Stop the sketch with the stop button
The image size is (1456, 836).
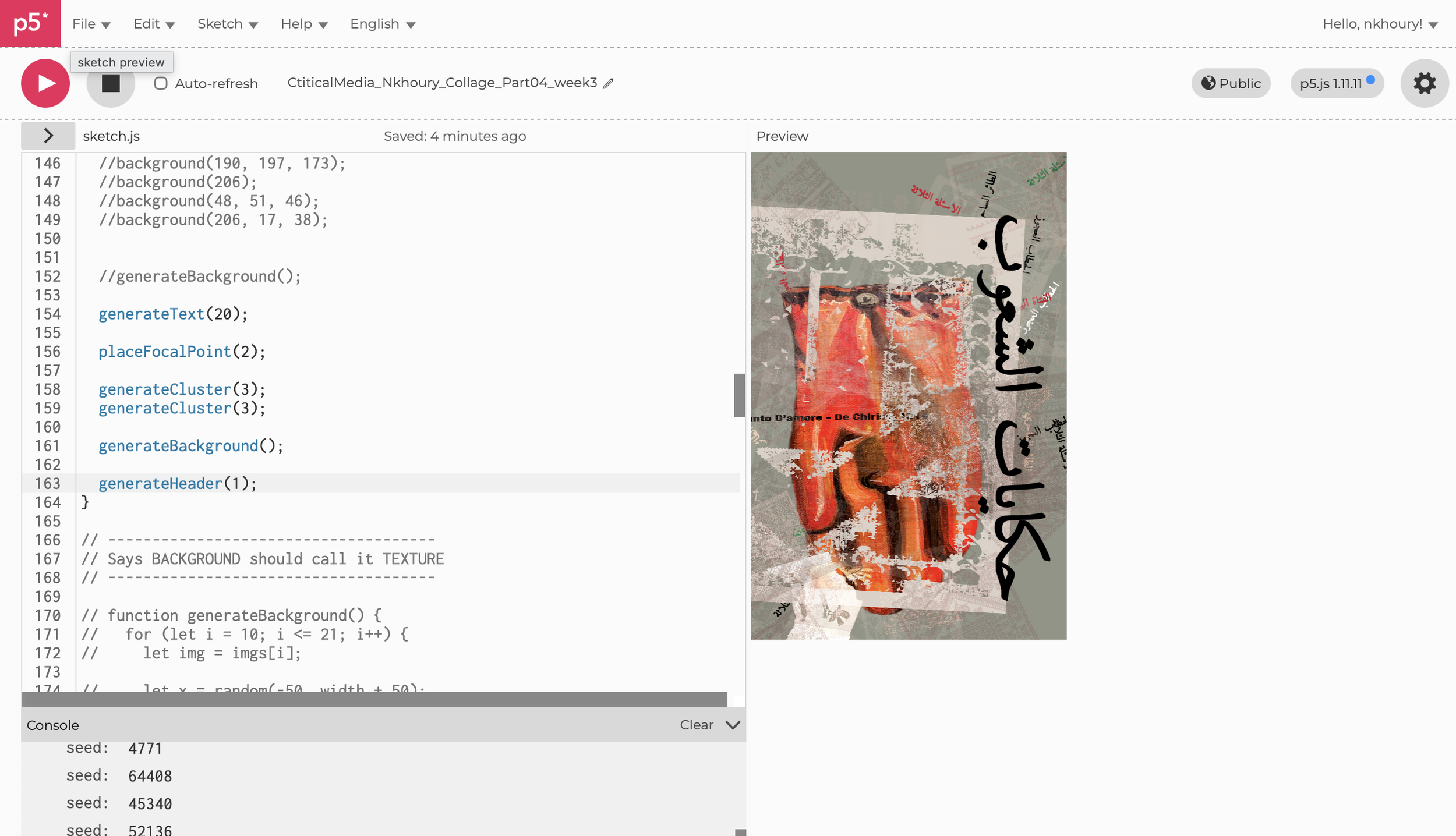[111, 83]
